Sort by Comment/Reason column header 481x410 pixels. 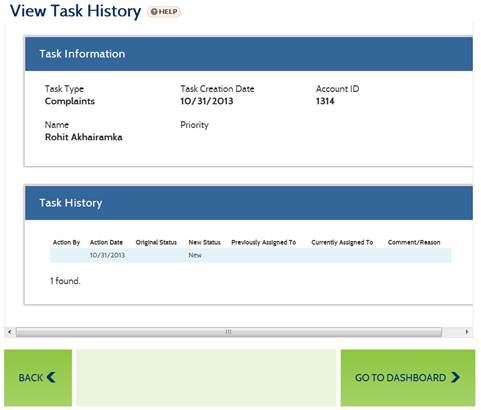414,242
